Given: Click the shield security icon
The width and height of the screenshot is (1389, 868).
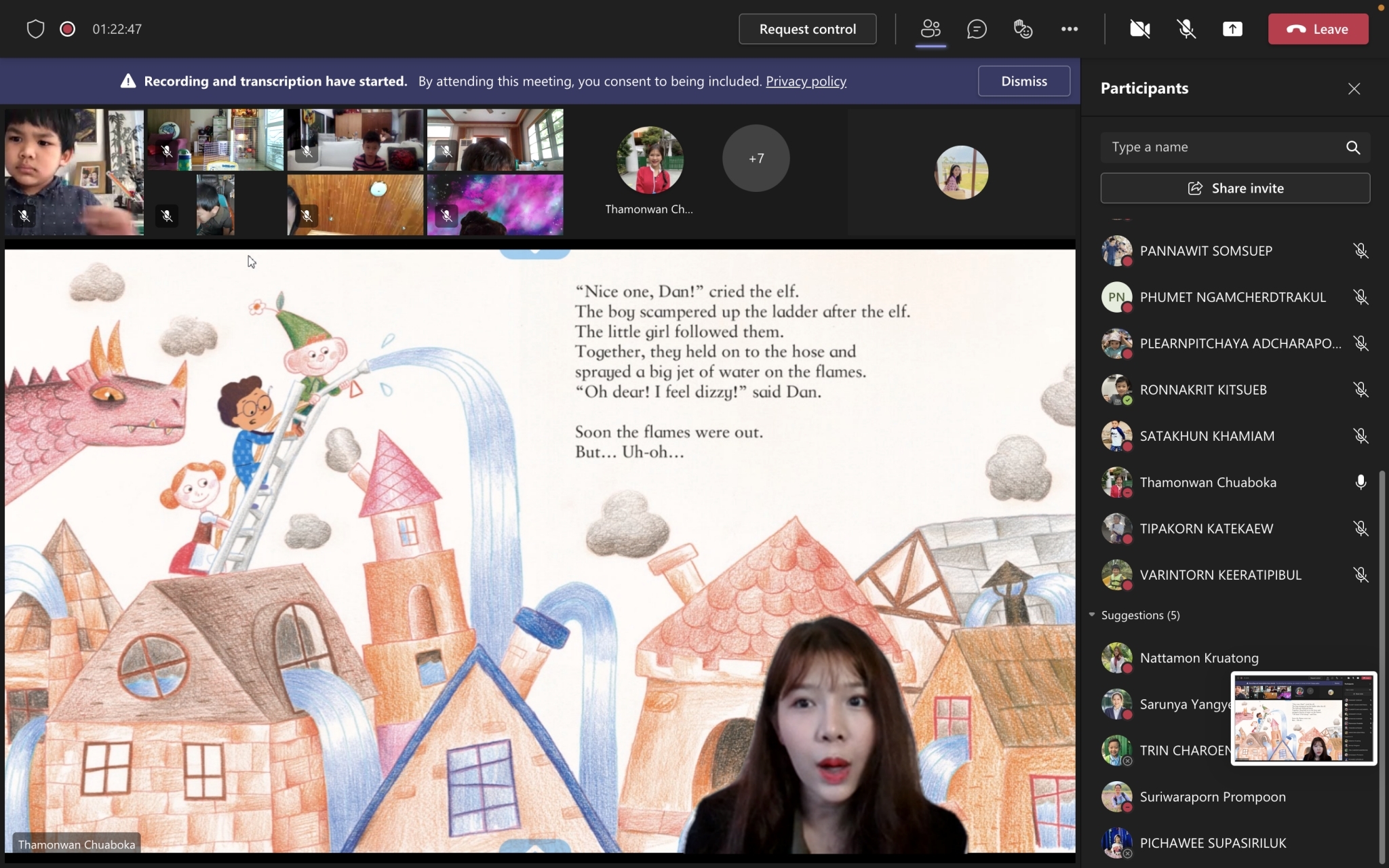Looking at the screenshot, I should coord(35,29).
